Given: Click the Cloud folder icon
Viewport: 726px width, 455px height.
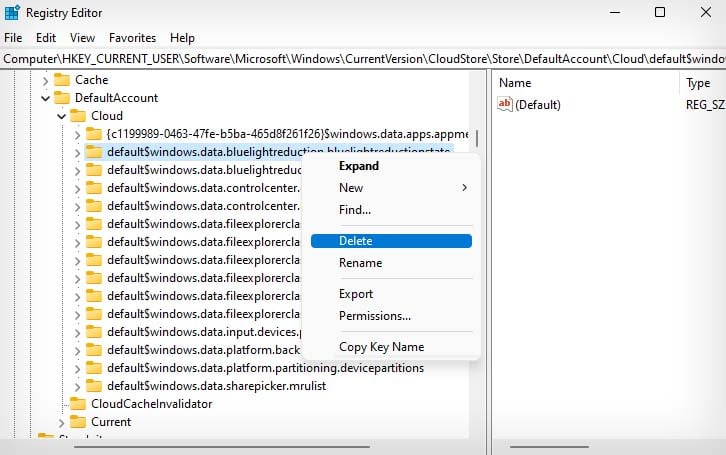Looking at the screenshot, I should (78, 116).
